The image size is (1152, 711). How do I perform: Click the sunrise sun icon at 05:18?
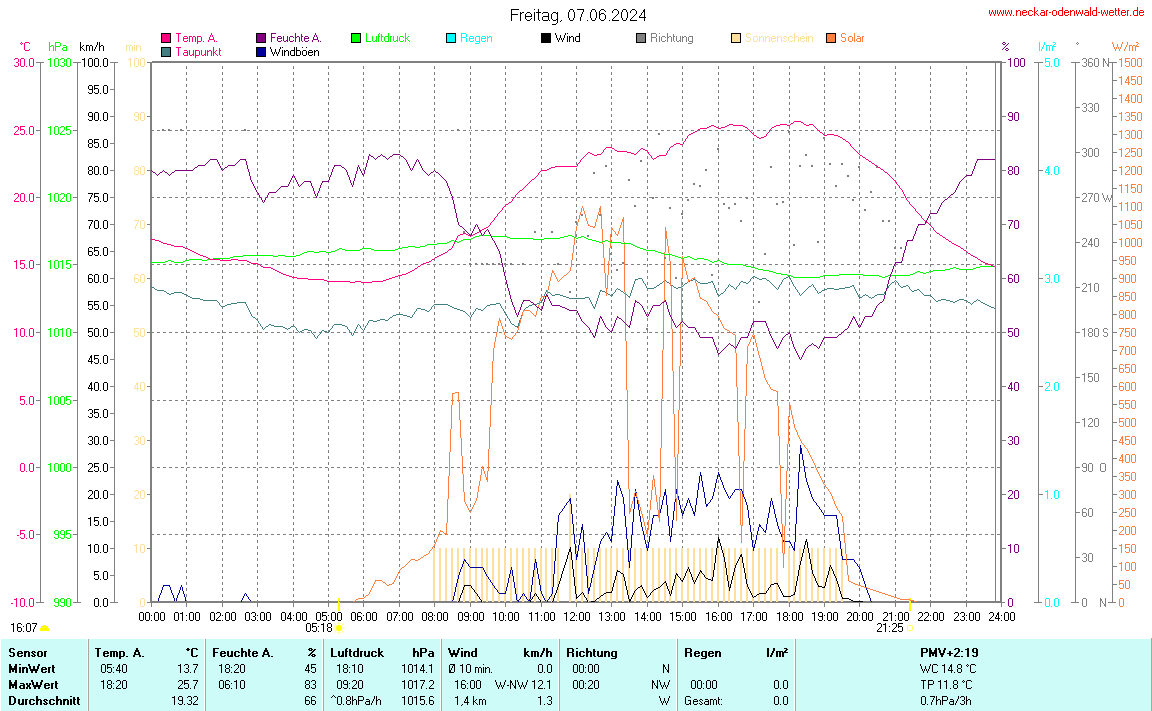point(339,628)
